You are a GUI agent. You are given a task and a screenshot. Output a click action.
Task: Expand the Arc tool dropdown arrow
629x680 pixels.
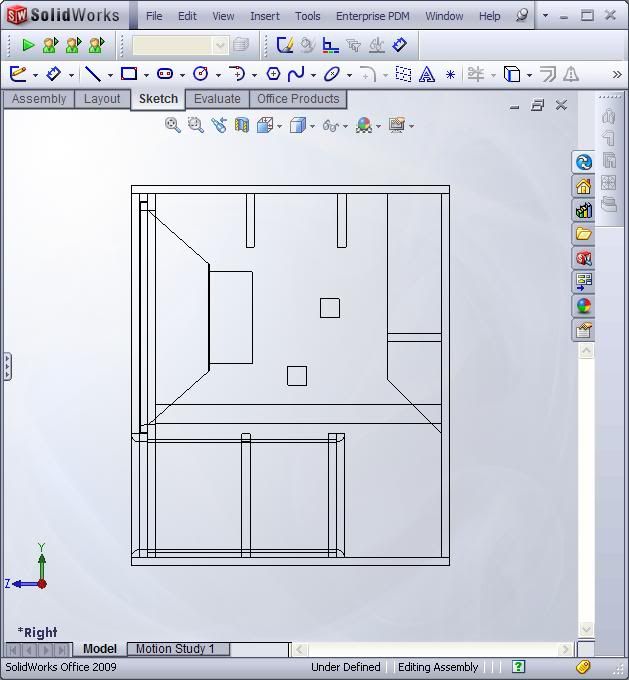tap(254, 75)
